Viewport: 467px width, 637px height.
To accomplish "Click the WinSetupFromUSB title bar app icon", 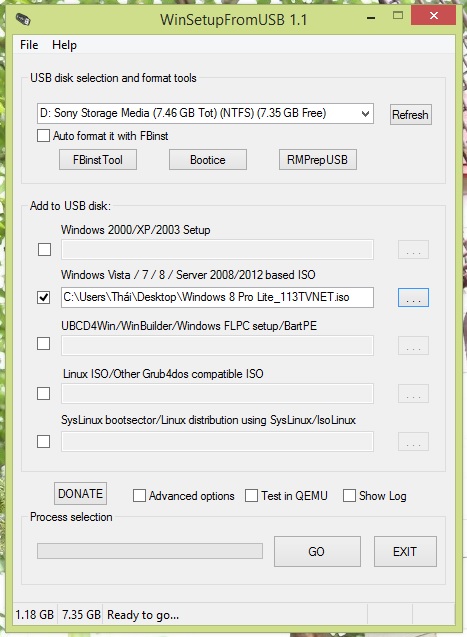I will pyautogui.click(x=23, y=19).
